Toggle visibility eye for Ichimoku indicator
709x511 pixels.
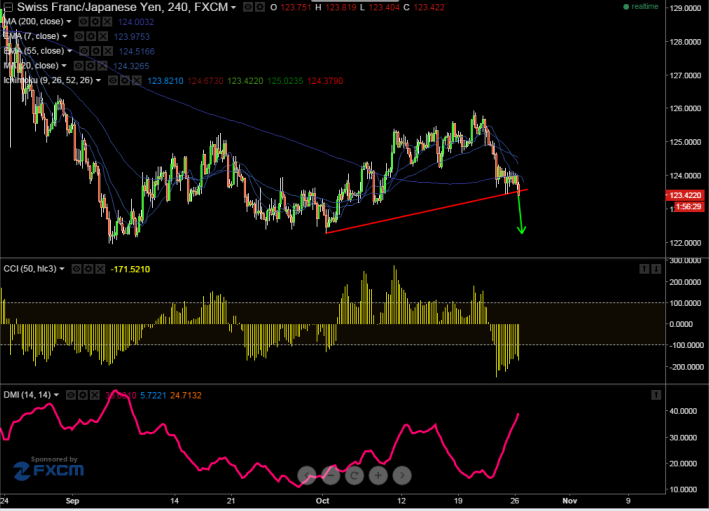pyautogui.click(x=113, y=80)
